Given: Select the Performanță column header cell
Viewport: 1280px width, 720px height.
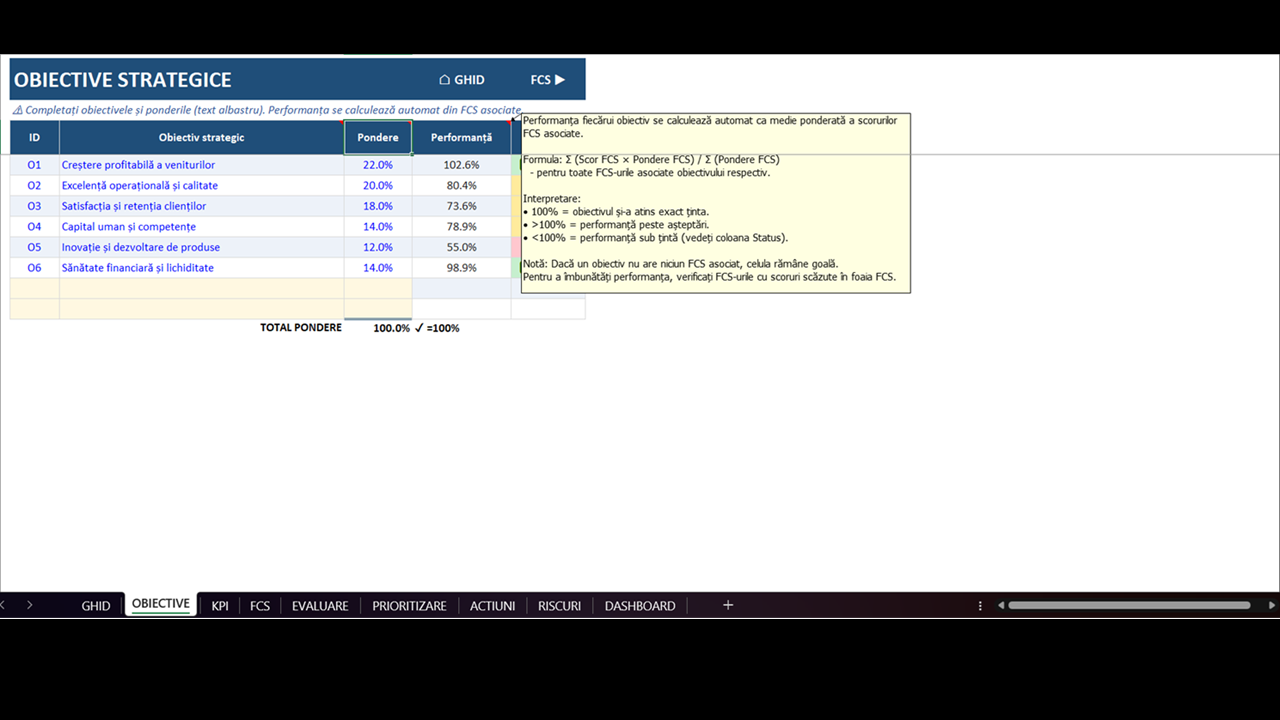Looking at the screenshot, I should tap(462, 137).
